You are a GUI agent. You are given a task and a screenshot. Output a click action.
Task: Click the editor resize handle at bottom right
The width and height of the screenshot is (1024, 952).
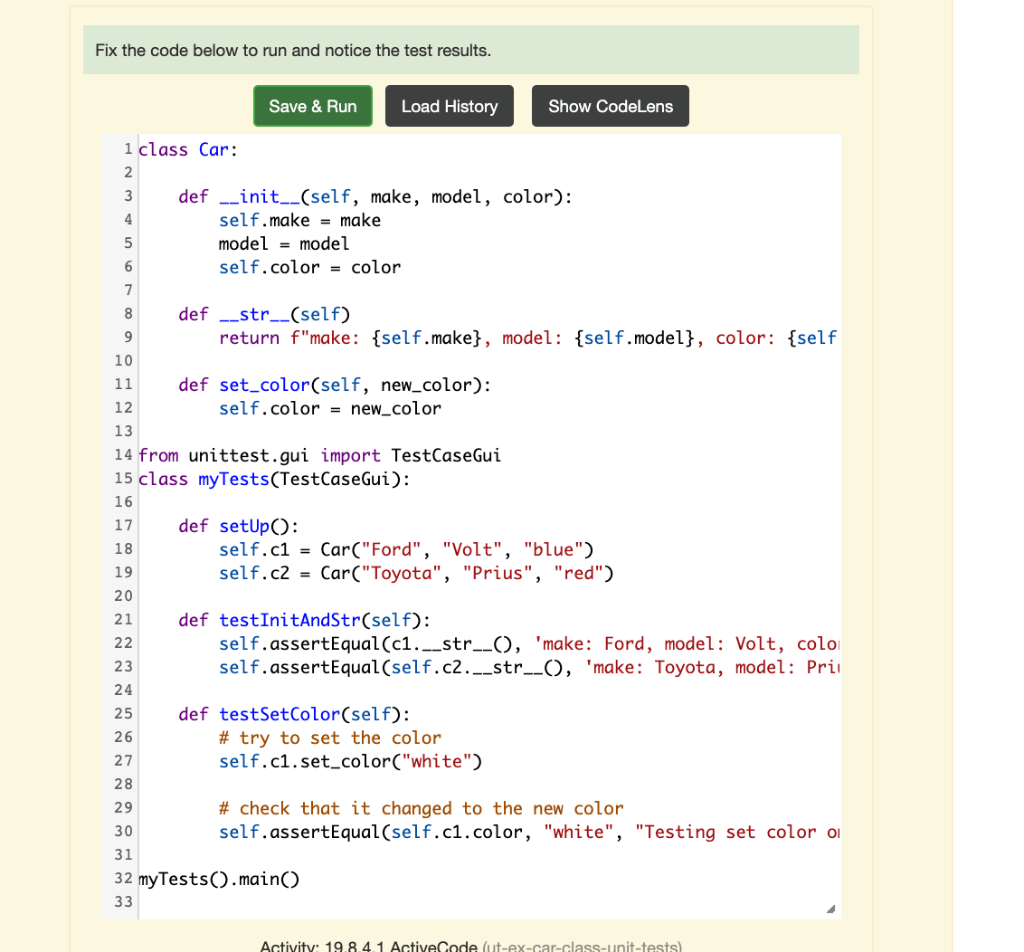[830, 907]
